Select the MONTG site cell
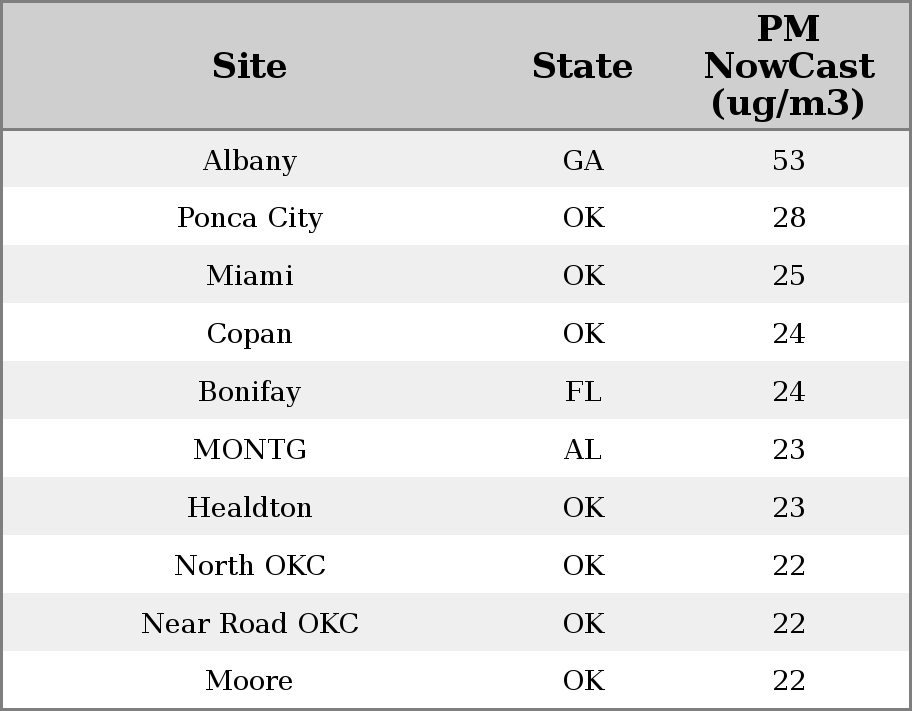Screen dimensions: 912x711 coord(249,450)
